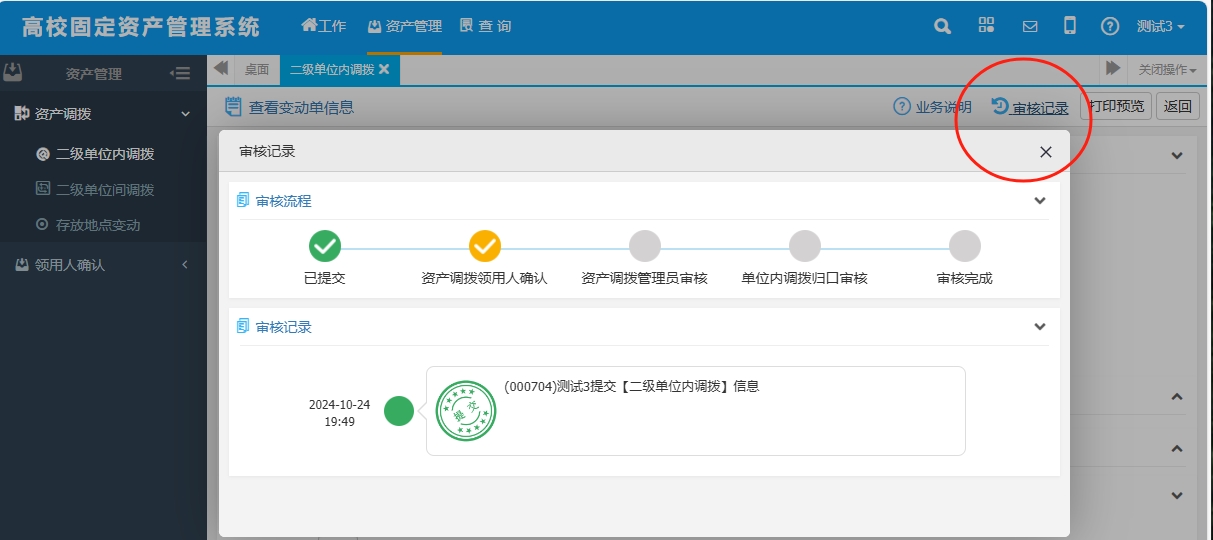Screen dimensions: 1213x540
Task: Open the grid apps icon in header
Action: (986, 26)
